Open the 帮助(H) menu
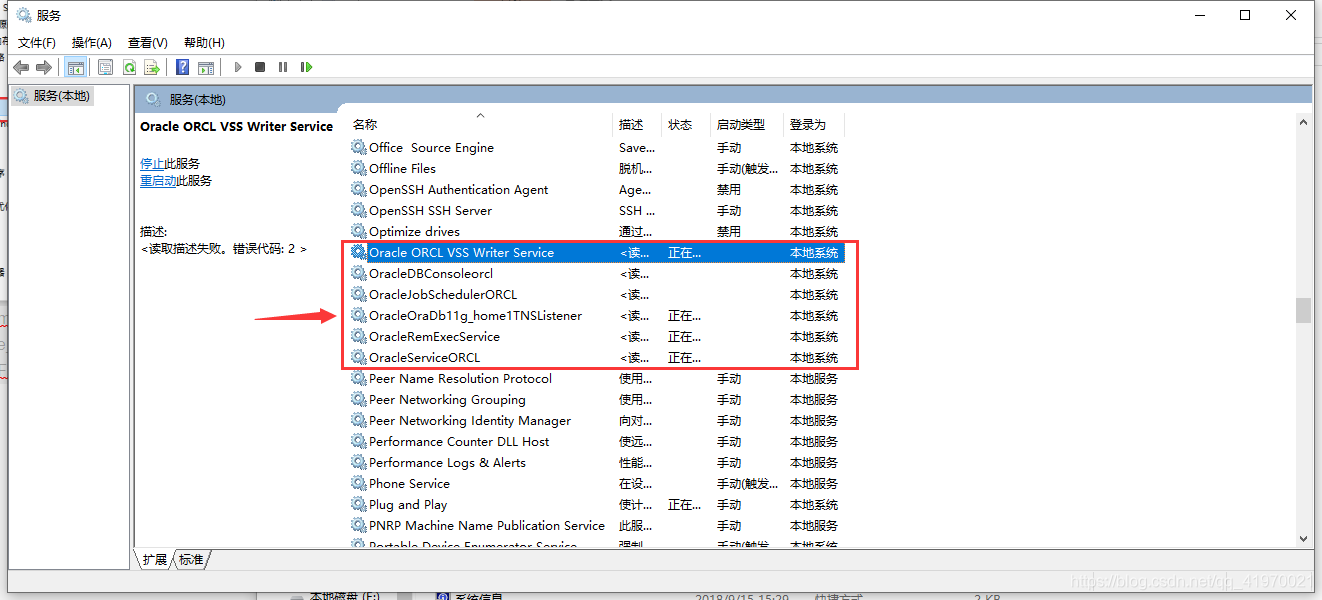The width and height of the screenshot is (1322, 600). point(204,42)
